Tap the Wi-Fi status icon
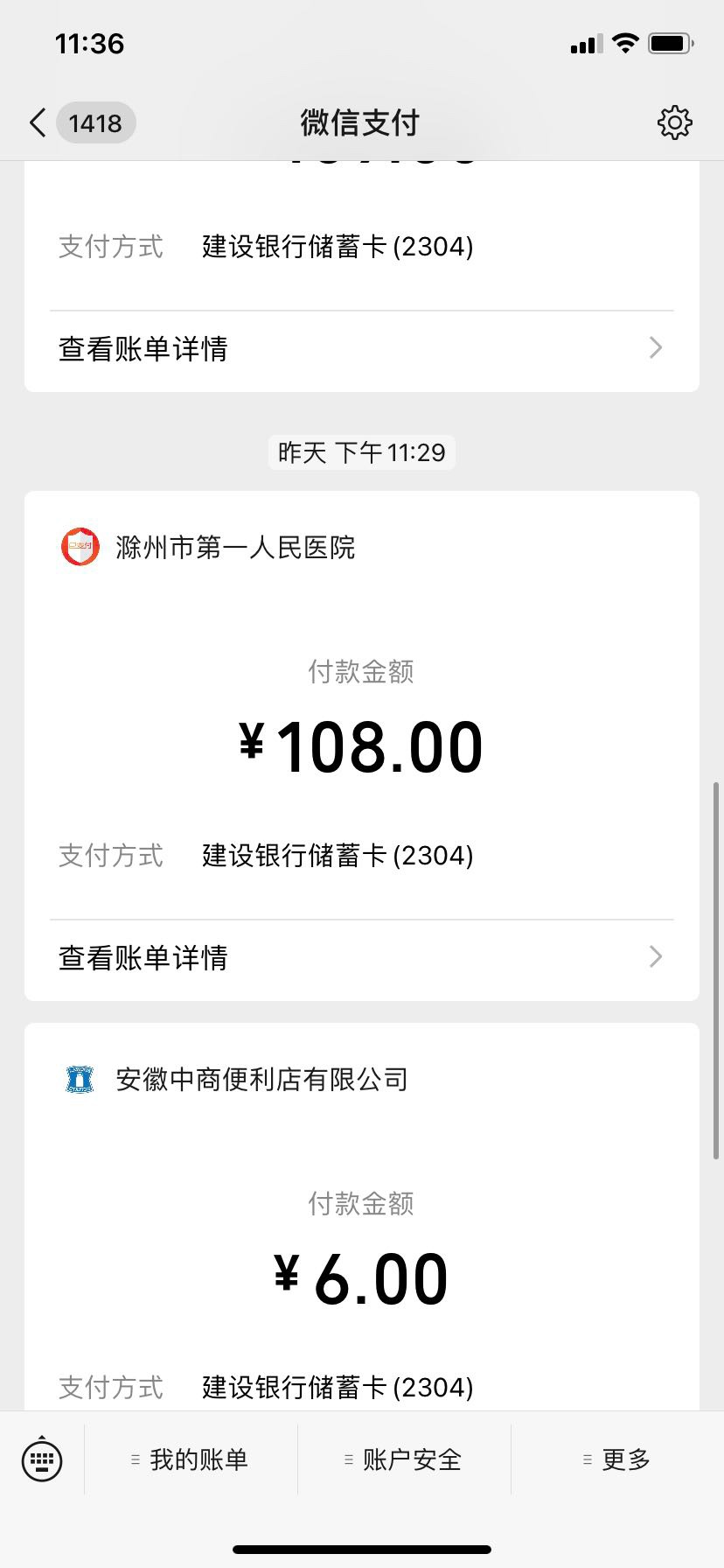 625,43
